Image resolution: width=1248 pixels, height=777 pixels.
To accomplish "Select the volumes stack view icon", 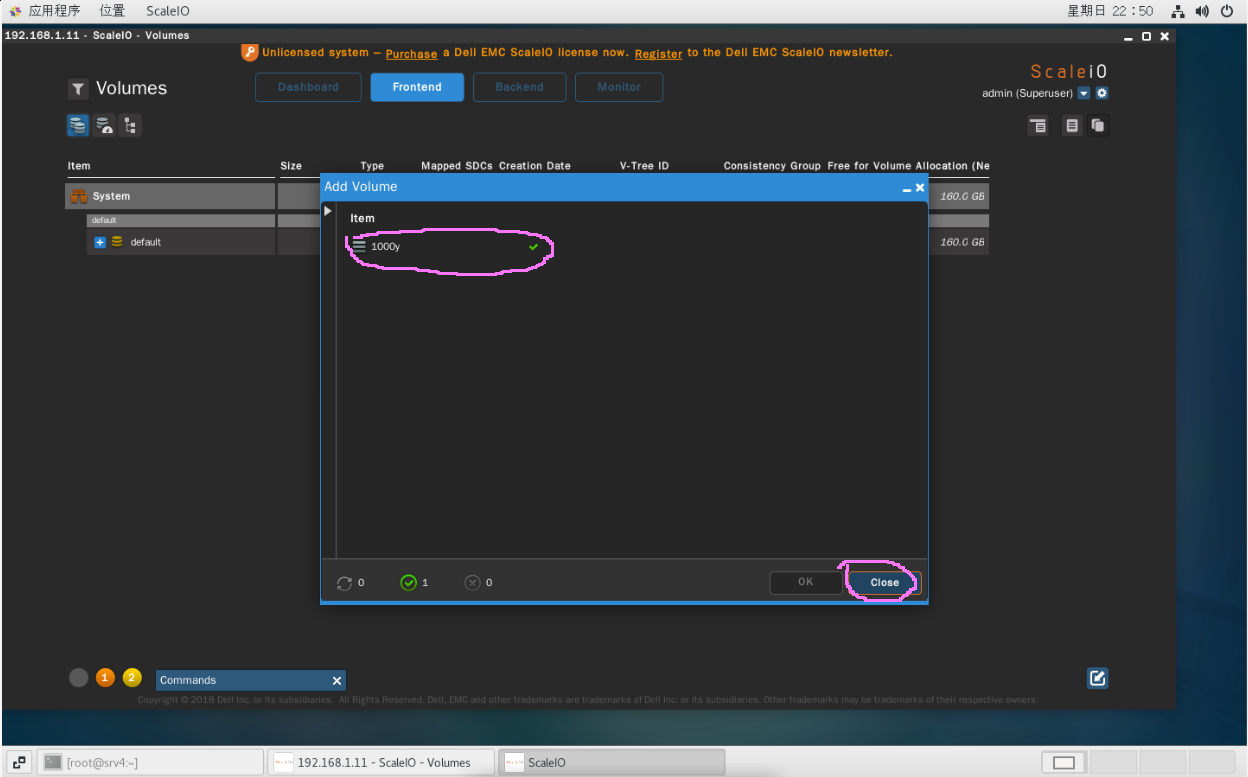I will 78,125.
